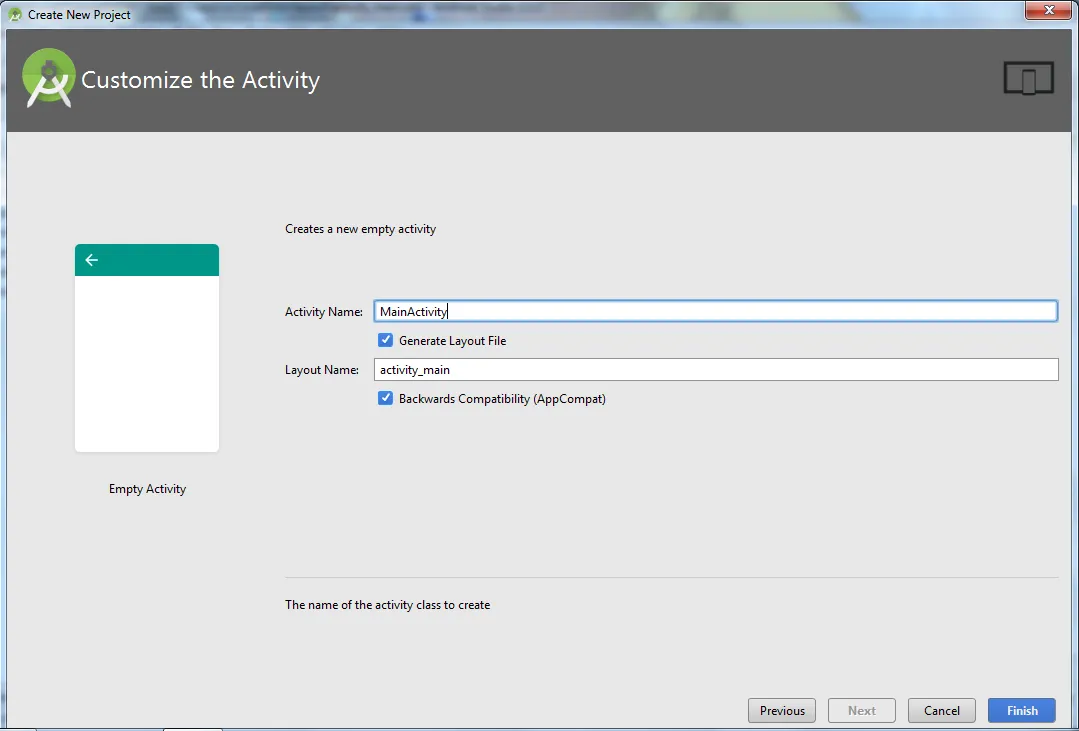Select the Empty Activity preview thumbnail

pos(147,348)
